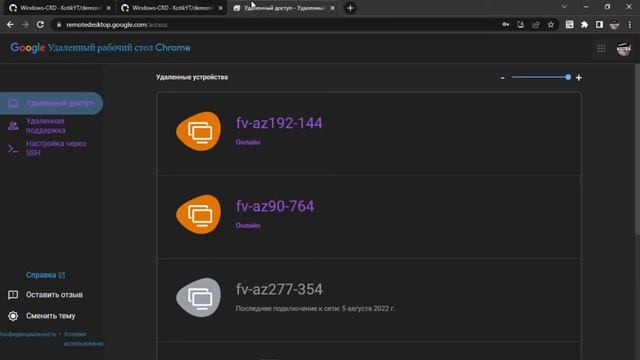The image size is (640, 360).
Task: Close the second Windows-CRD tab
Action: coord(221,8)
